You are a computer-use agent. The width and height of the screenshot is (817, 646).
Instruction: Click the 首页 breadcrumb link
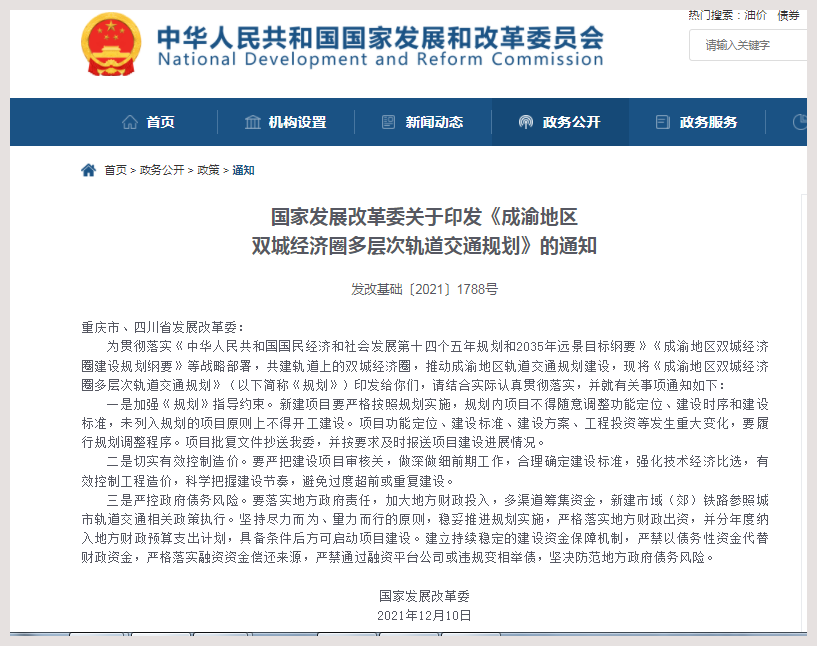pyautogui.click(x=116, y=170)
